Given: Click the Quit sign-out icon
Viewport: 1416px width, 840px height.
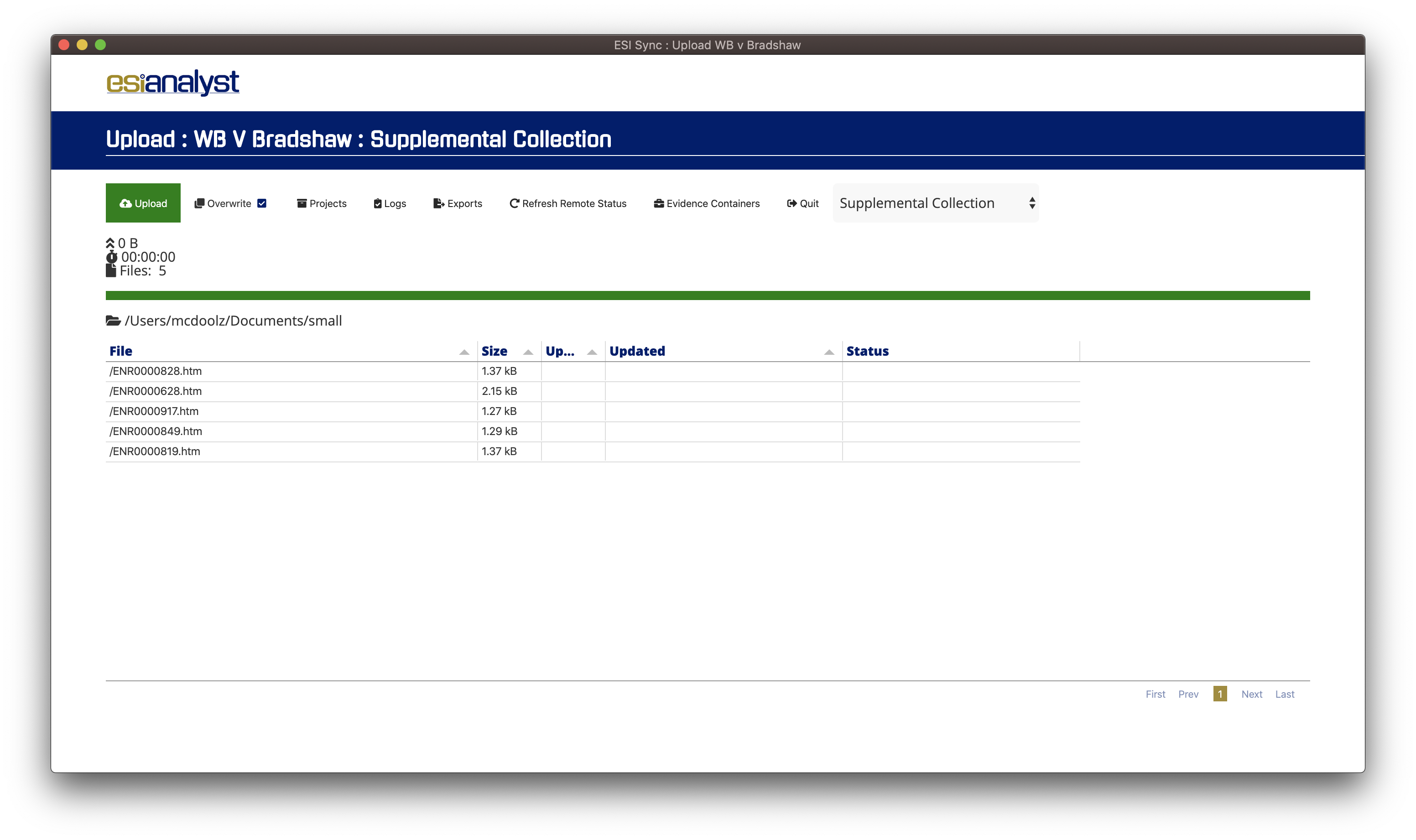Looking at the screenshot, I should click(x=791, y=203).
